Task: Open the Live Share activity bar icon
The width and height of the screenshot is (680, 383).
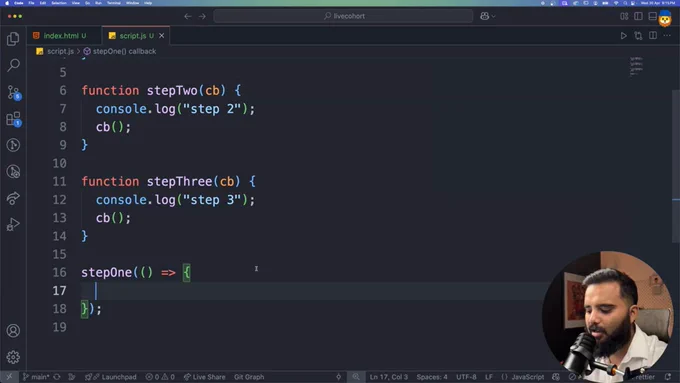Action: tap(13, 198)
